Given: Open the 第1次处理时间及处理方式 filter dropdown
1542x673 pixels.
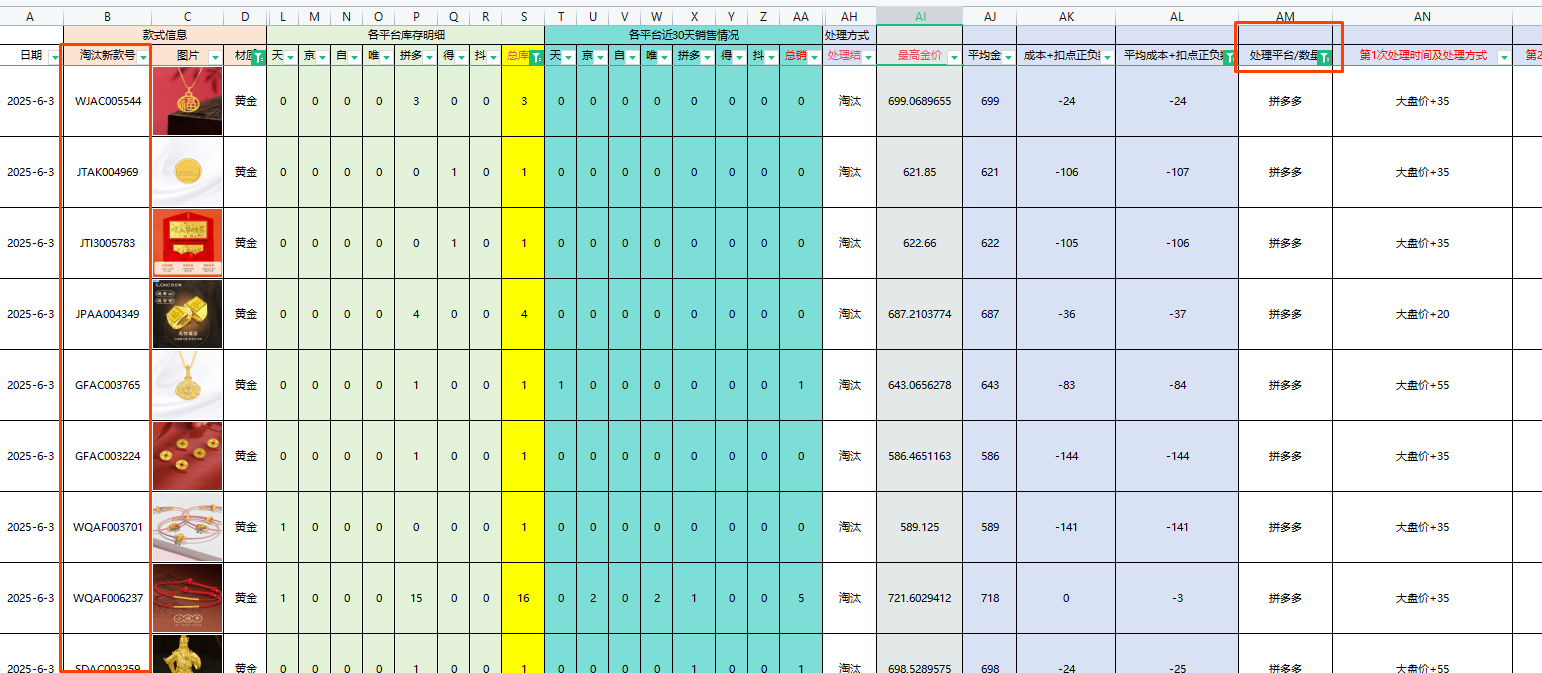Looking at the screenshot, I should click(1503, 58).
